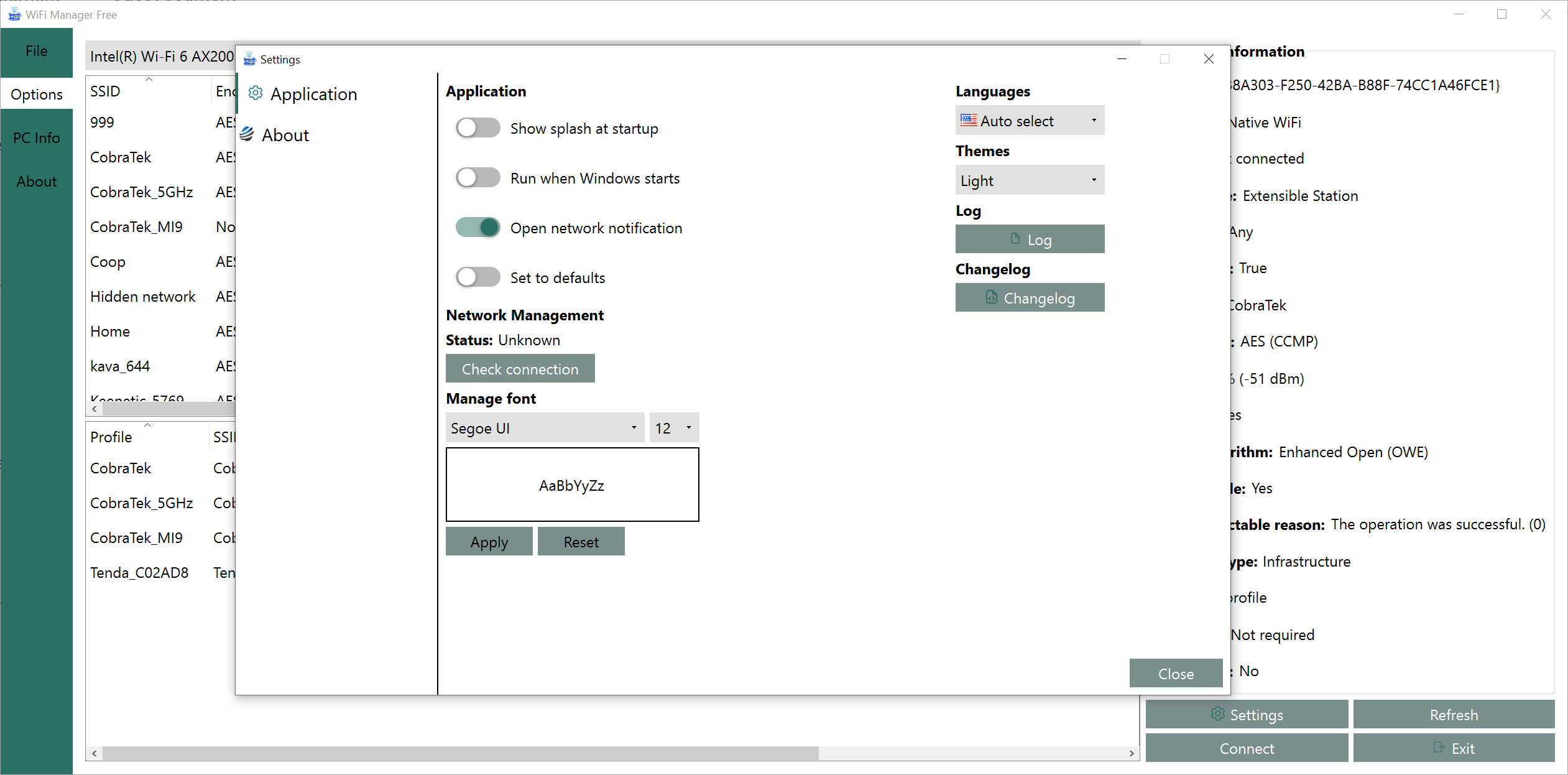Screen dimensions: 1568x775
Task: Enable Run when Windows starts switch
Action: [477, 178]
